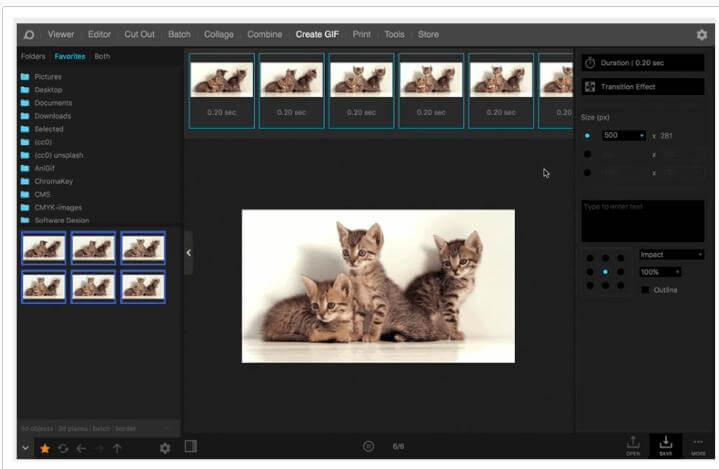Set text position to the top-center anchor dot

(x=605, y=258)
